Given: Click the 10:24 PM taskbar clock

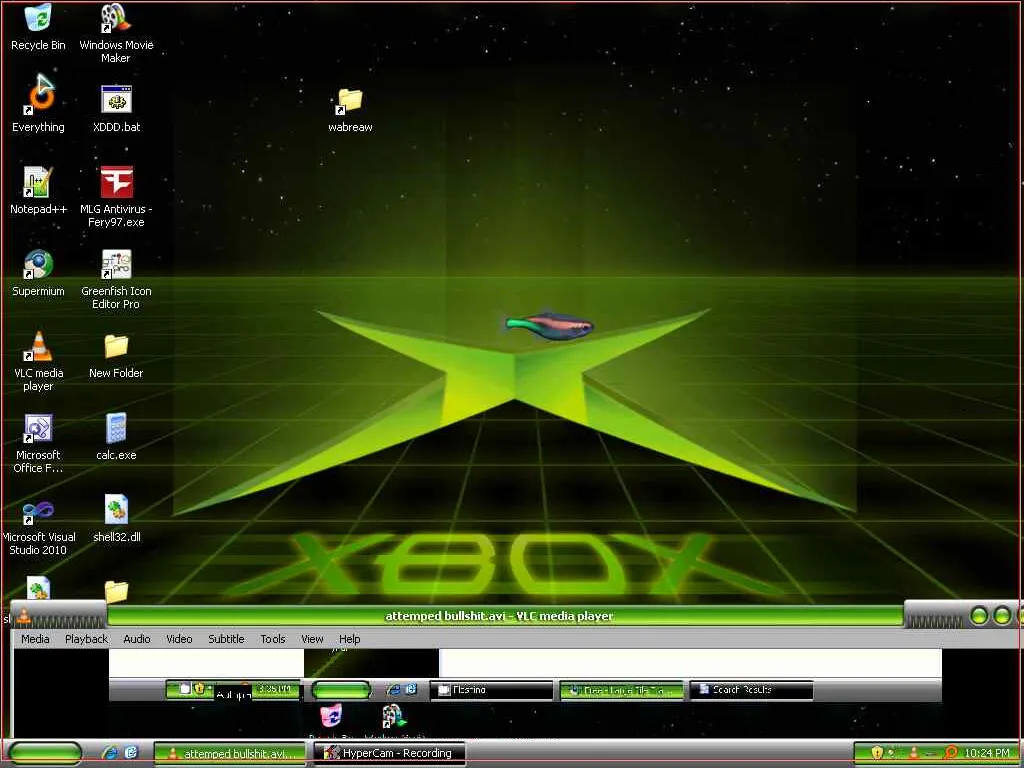Looking at the screenshot, I should coord(987,753).
